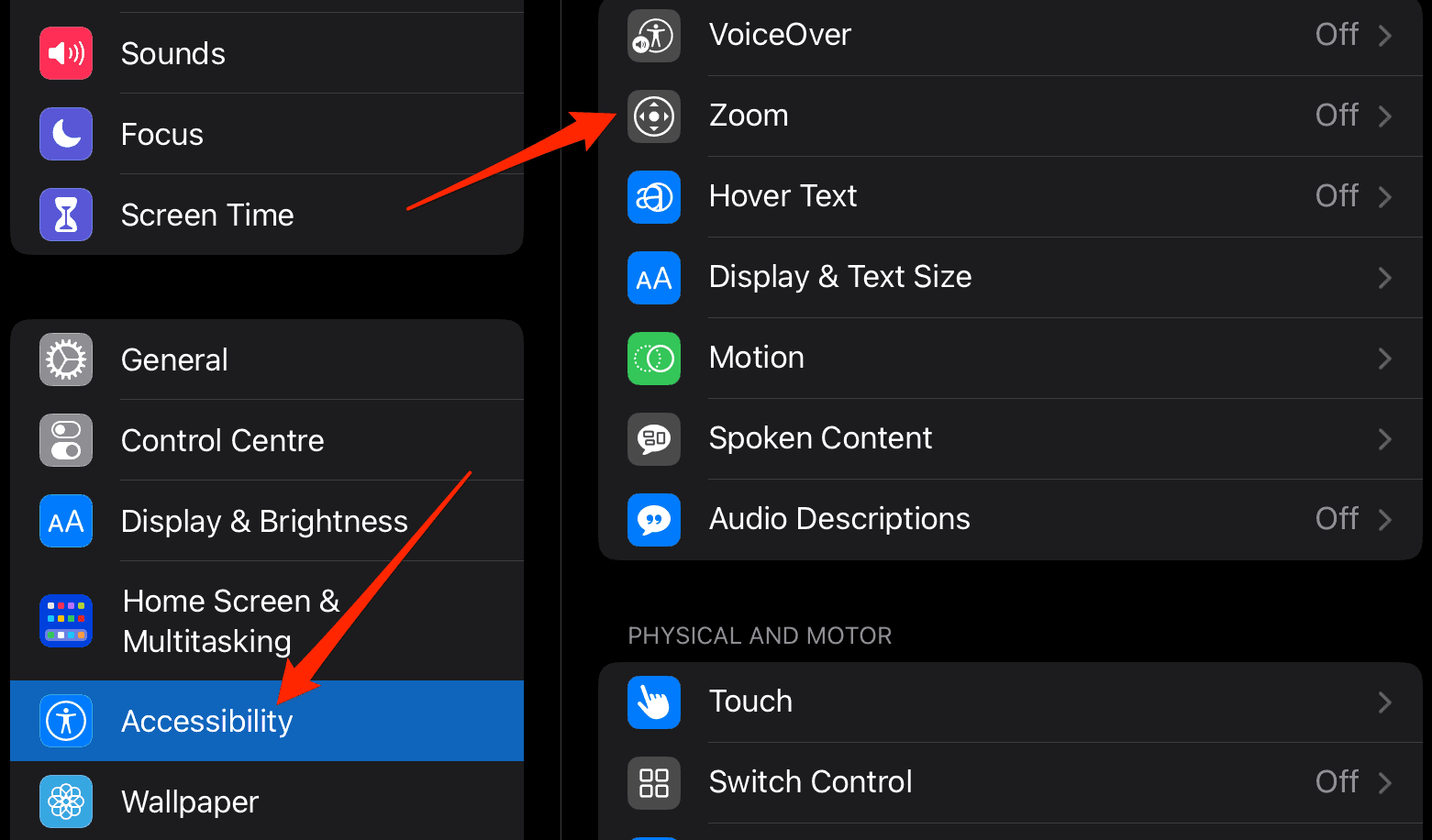Expand the Spoken Content chevron
Viewport: 1432px width, 840px height.
click(1385, 439)
